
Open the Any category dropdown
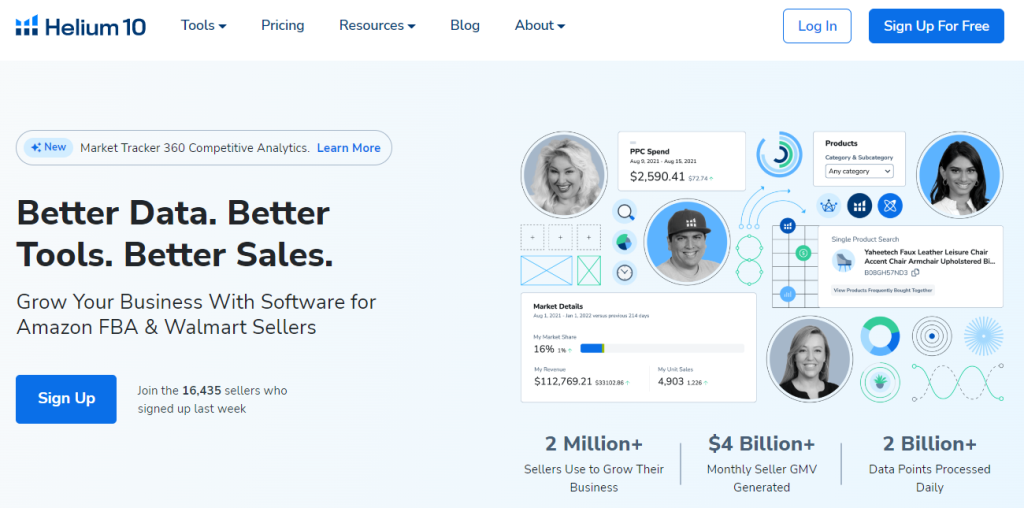(859, 171)
